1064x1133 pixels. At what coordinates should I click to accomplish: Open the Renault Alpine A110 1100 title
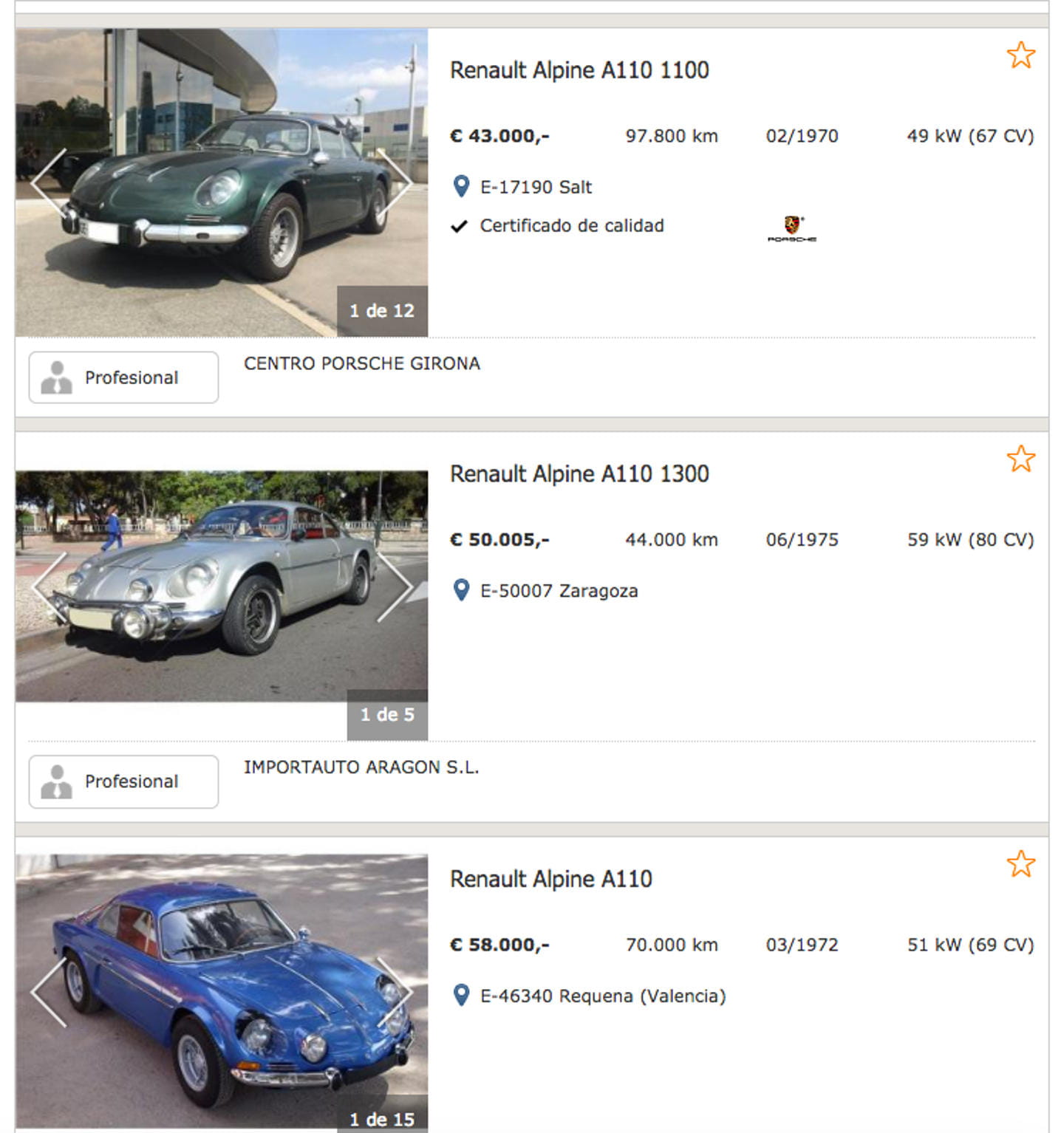coord(579,70)
